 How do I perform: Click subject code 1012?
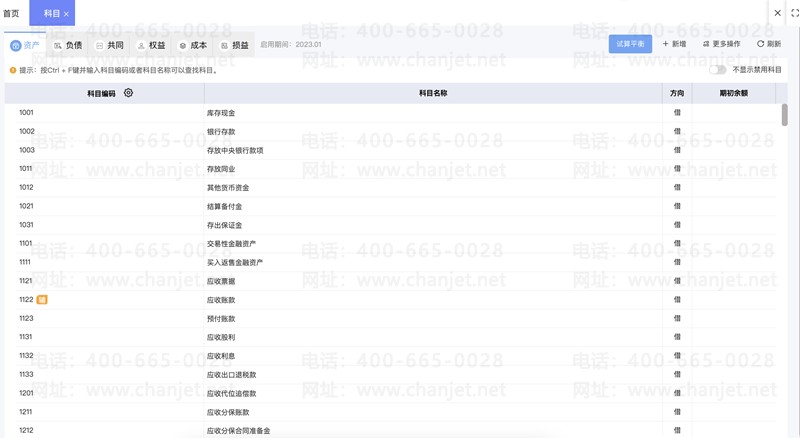point(27,187)
